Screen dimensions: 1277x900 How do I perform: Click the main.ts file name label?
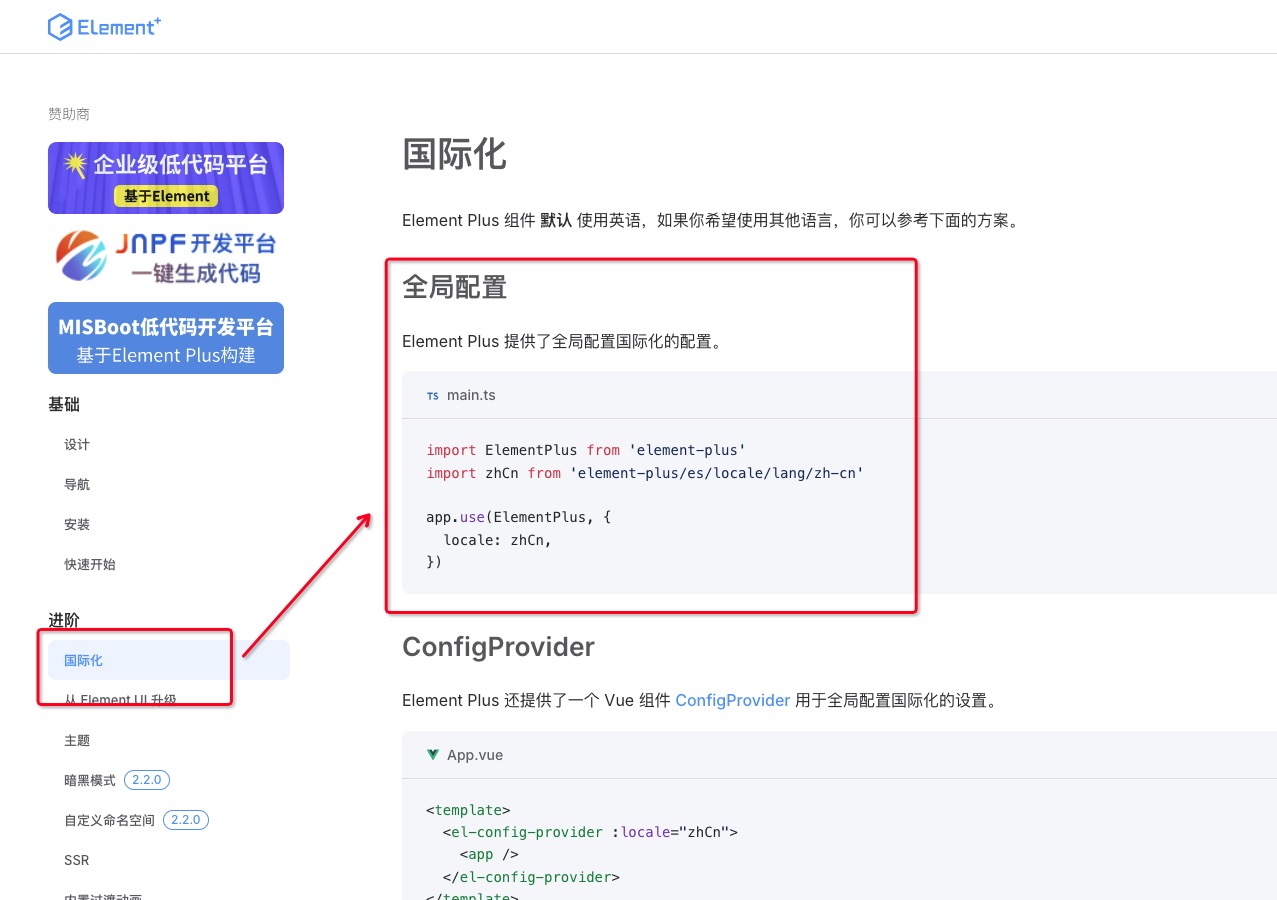(471, 395)
